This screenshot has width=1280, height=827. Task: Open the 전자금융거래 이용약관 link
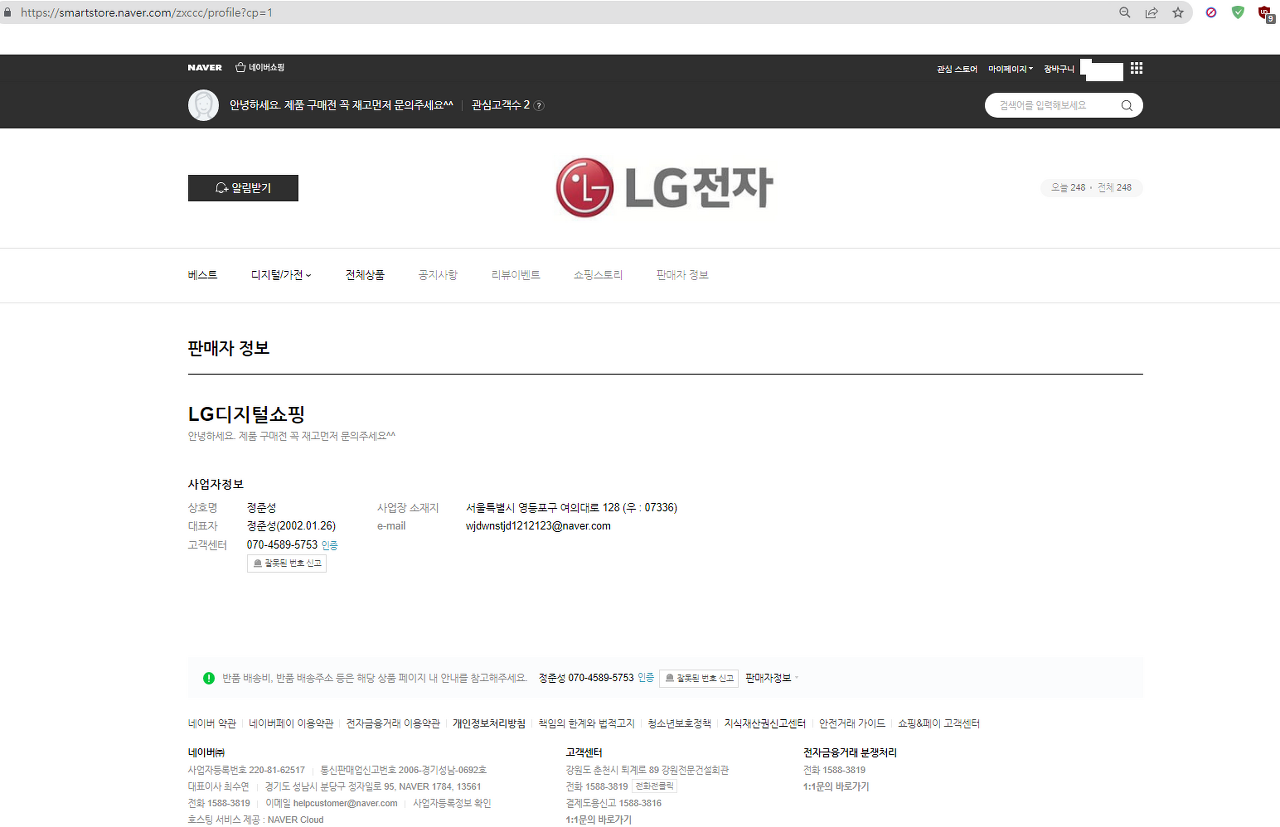(x=393, y=723)
